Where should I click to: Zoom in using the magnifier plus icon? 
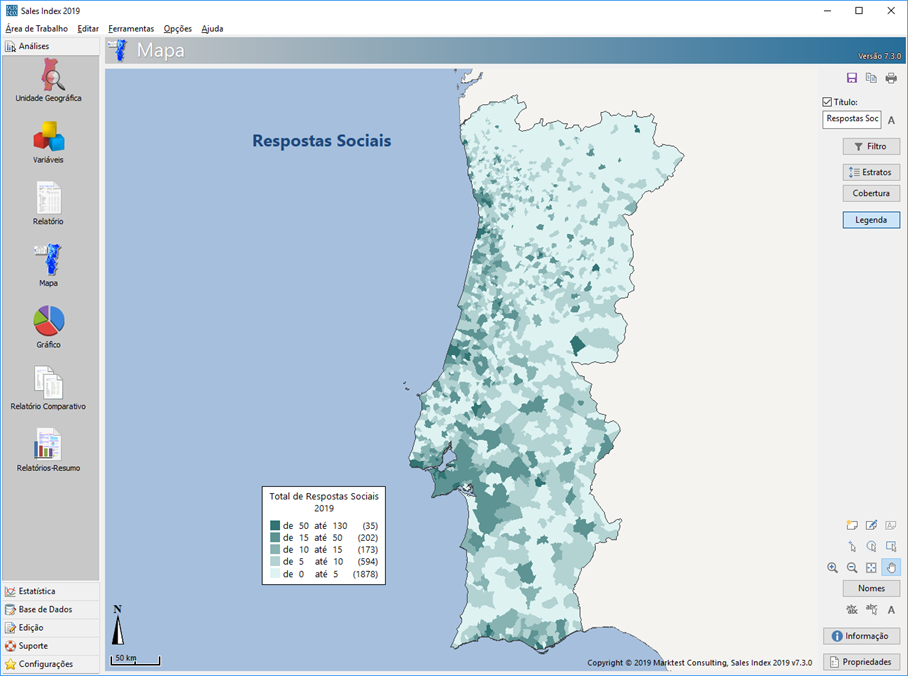(x=832, y=567)
